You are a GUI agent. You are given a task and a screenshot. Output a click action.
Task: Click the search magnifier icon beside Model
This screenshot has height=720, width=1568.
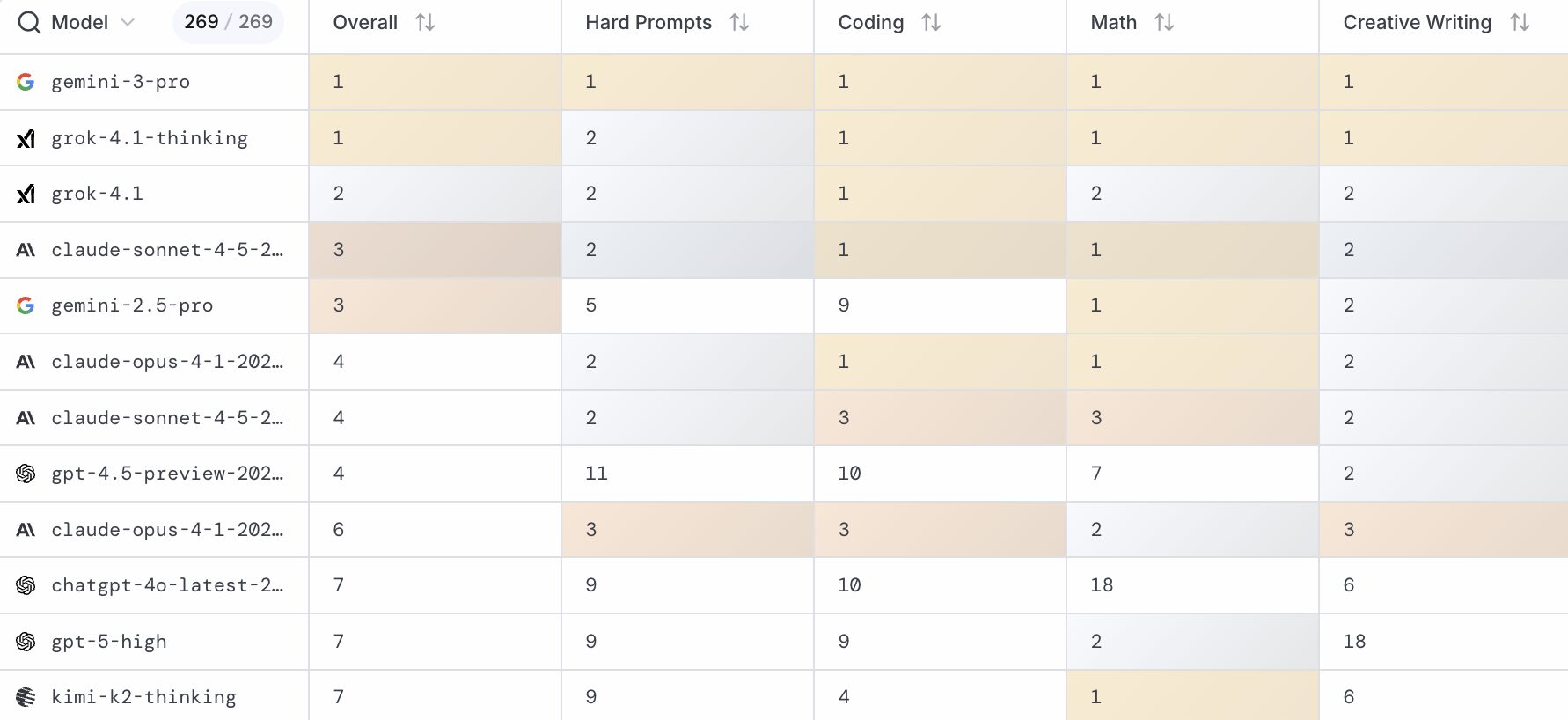pos(29,23)
